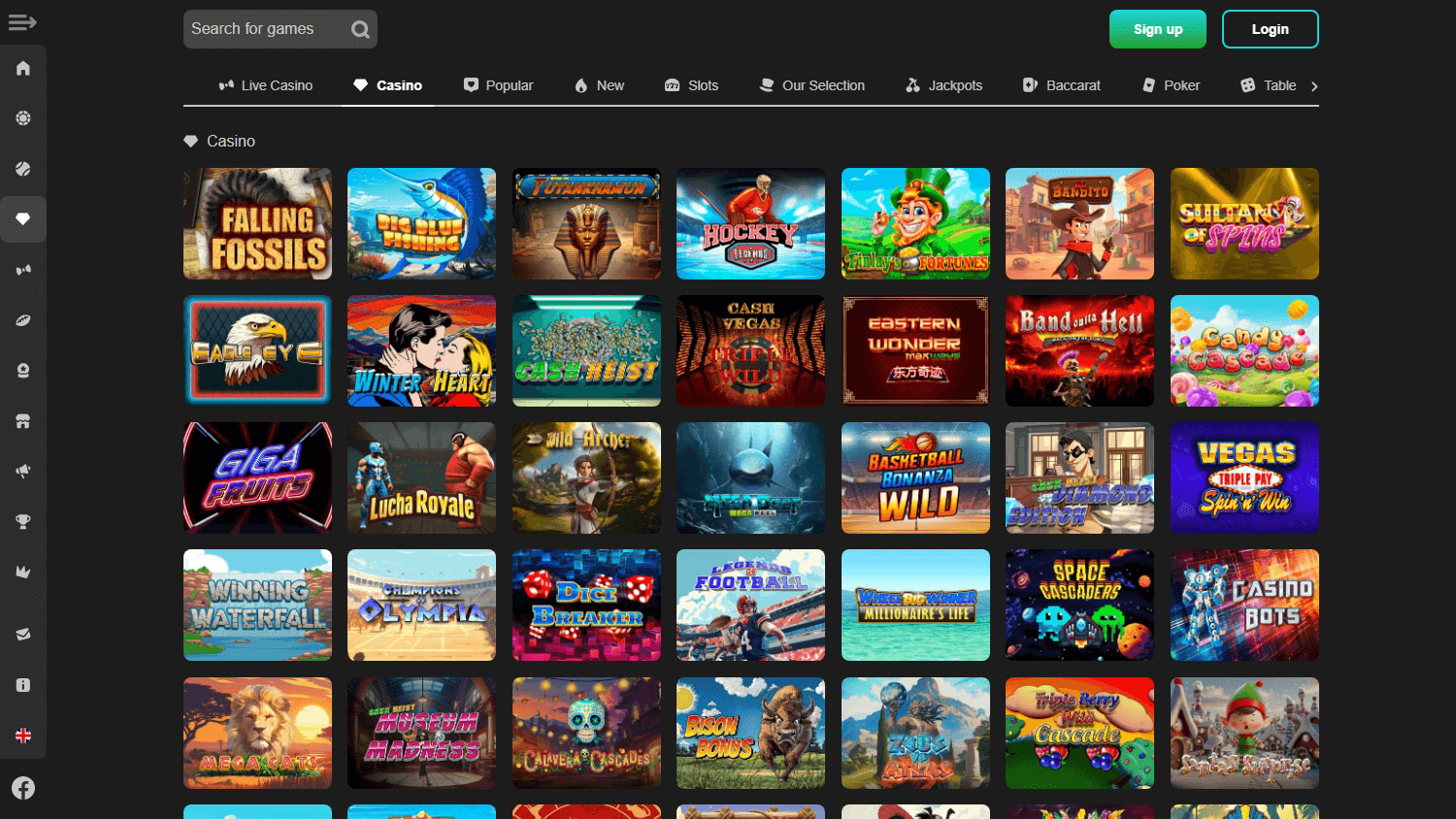Open the storefront icon in sidebar
The image size is (1456, 819).
coord(22,420)
